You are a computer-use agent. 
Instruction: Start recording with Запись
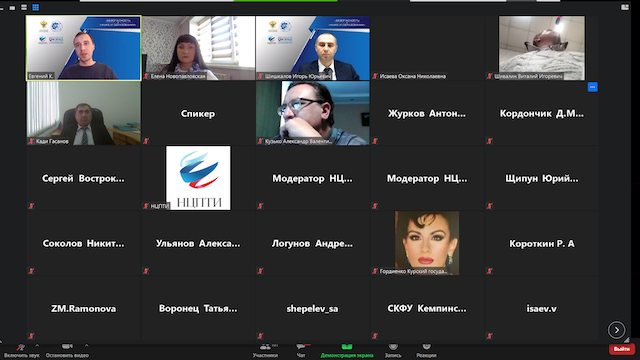393,351
